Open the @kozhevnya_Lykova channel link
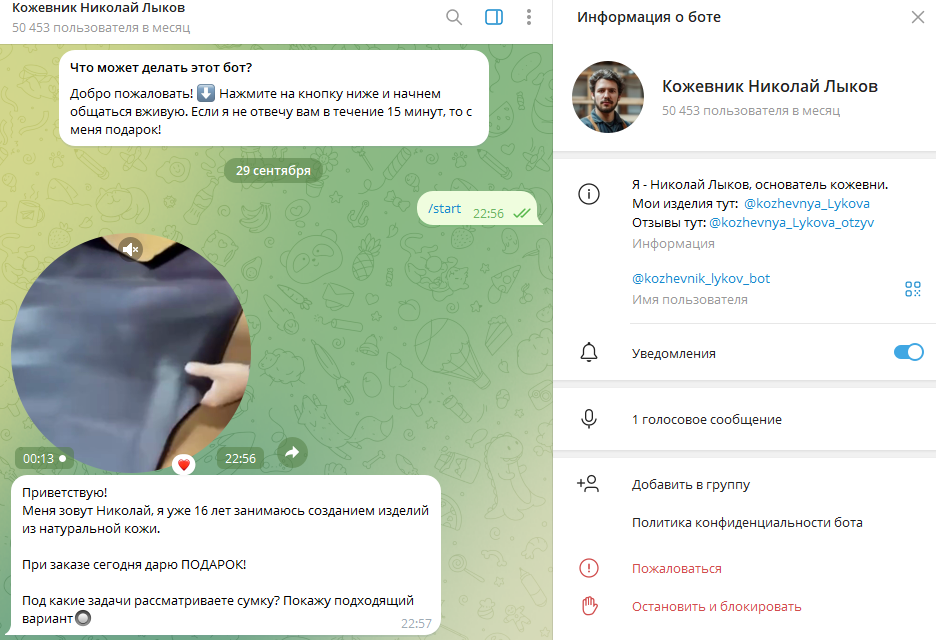The height and width of the screenshot is (640, 936). coord(806,204)
